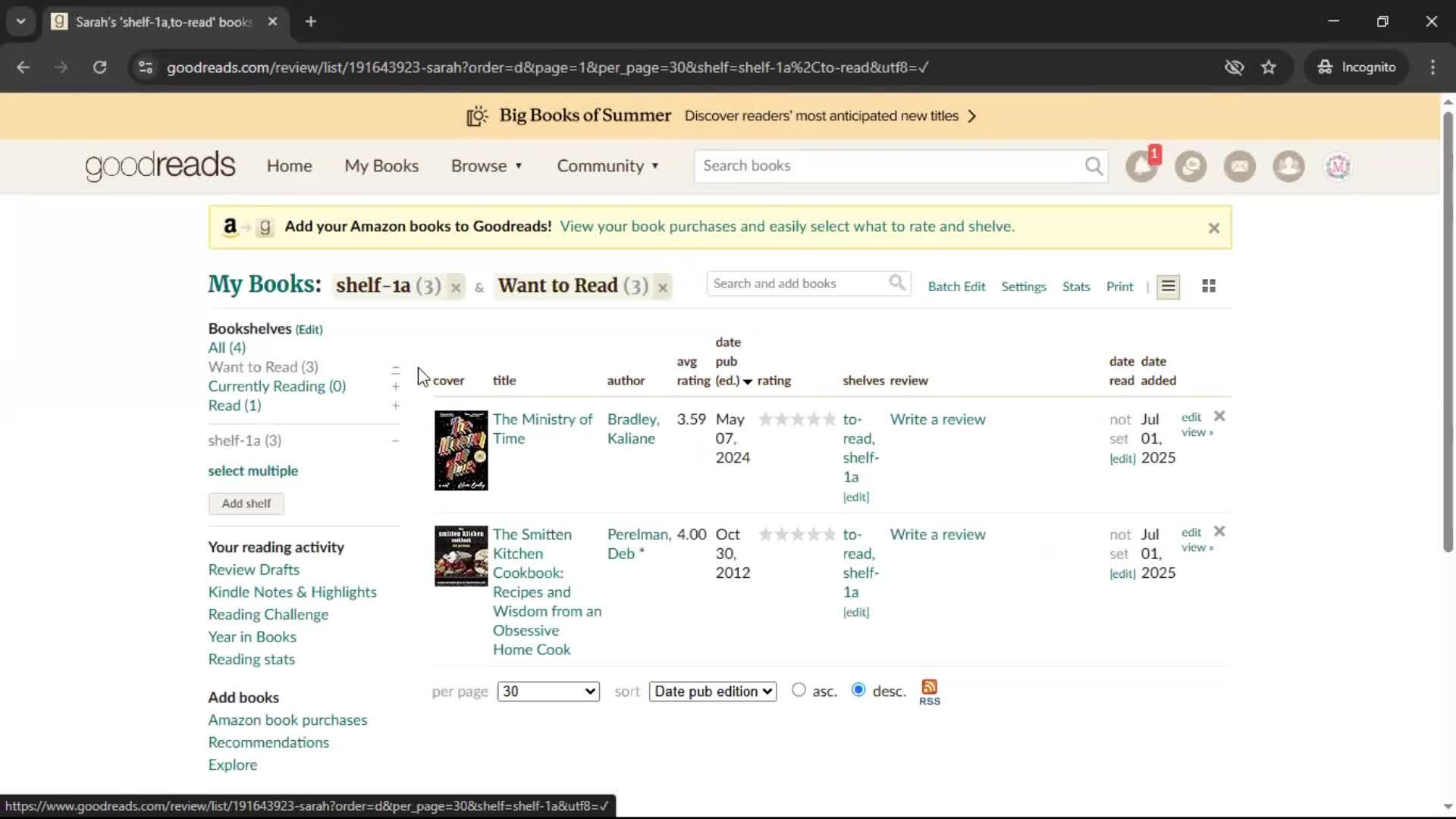
Task: Dismiss the Amazon books banner
Action: [x=1213, y=228]
